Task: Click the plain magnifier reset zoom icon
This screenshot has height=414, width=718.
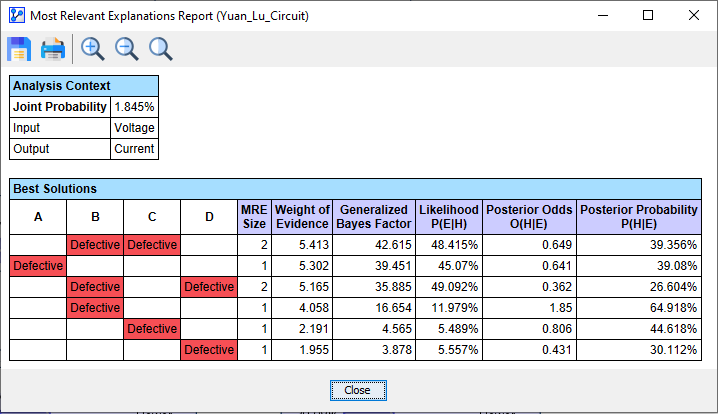Action: (160, 49)
